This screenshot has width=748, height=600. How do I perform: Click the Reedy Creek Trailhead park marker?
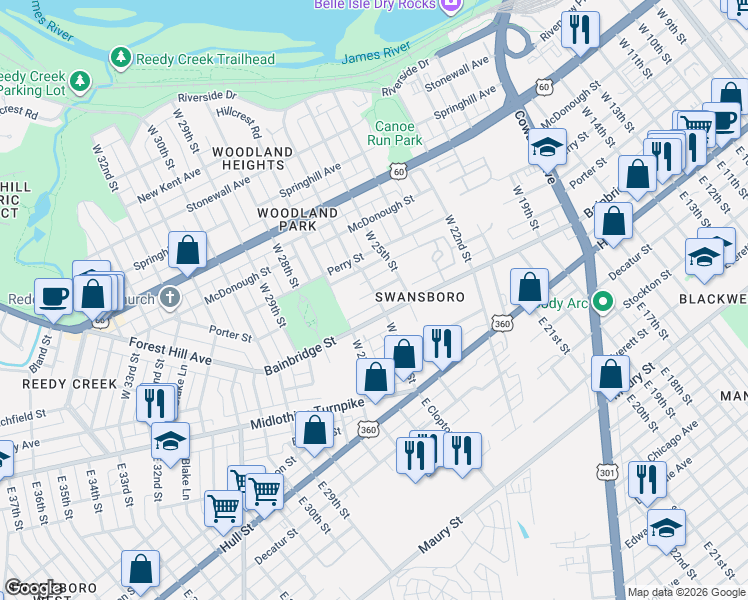coord(121,57)
